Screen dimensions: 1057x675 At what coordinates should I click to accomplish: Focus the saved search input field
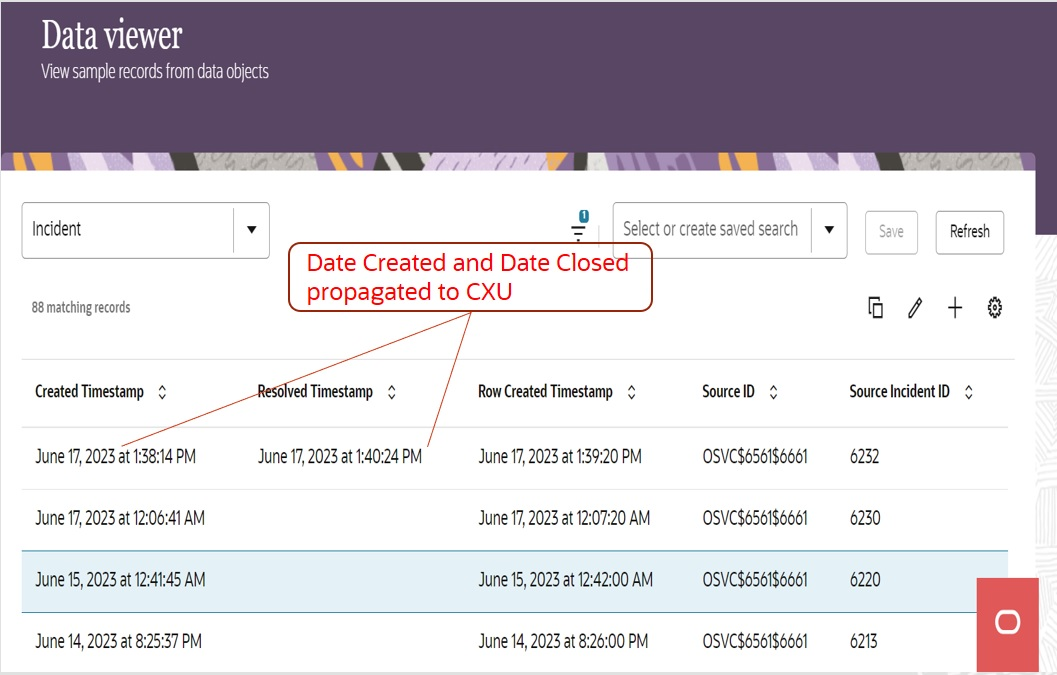coord(711,230)
